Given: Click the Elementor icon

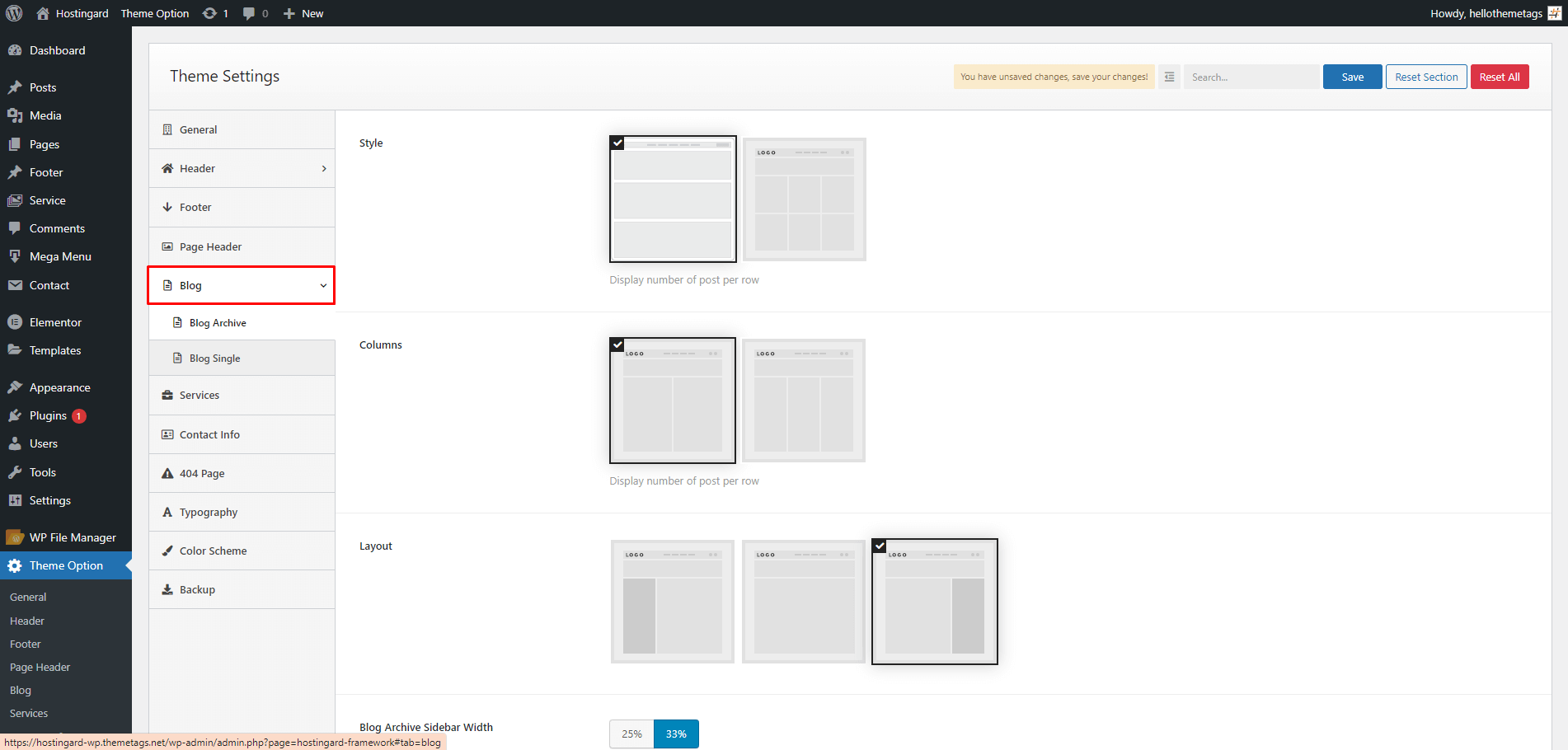Looking at the screenshot, I should click(15, 322).
